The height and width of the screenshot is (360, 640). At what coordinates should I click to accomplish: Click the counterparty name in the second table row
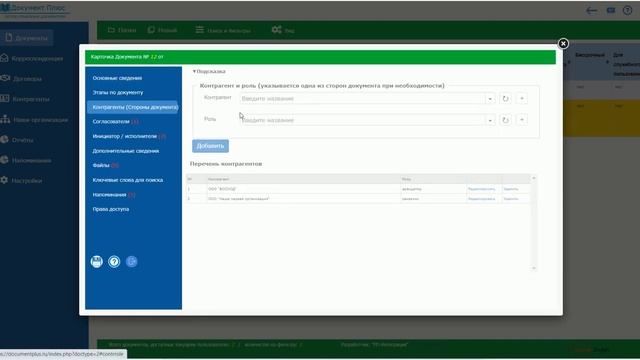click(x=239, y=199)
